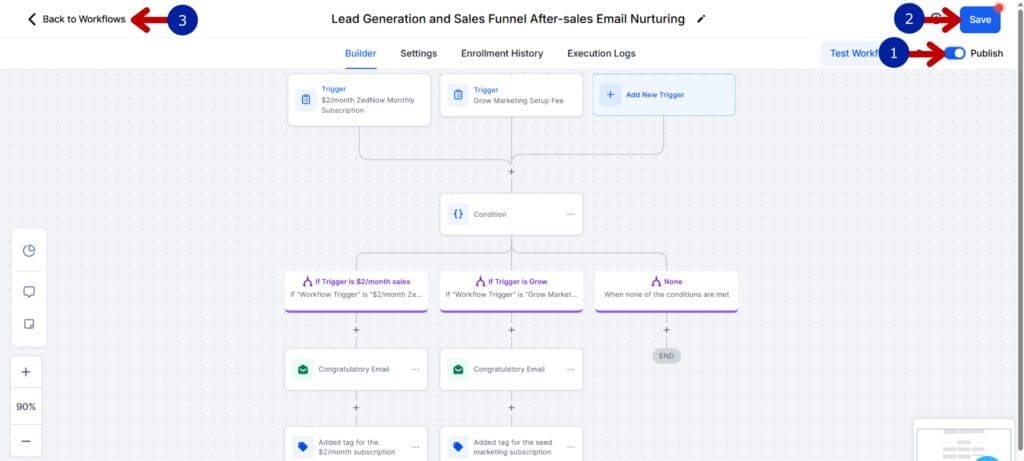Save the workflow
Image resolution: width=1024 pixels, height=461 pixels.
point(980,20)
